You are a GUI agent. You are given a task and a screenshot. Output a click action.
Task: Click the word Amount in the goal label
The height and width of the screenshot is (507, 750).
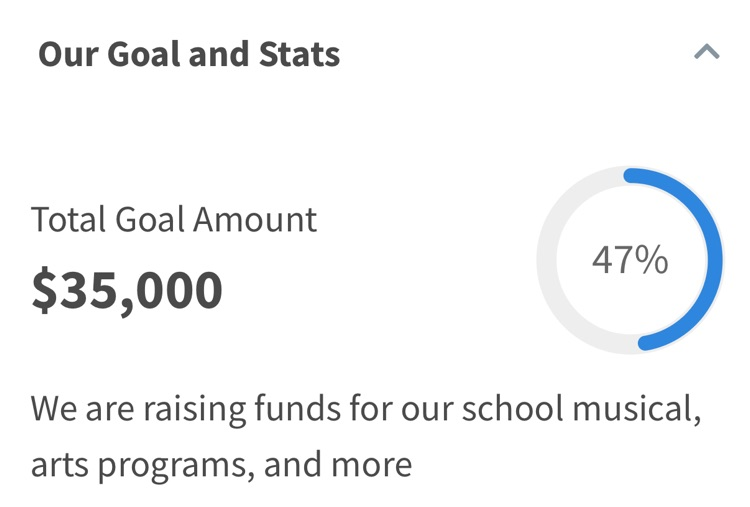point(255,219)
